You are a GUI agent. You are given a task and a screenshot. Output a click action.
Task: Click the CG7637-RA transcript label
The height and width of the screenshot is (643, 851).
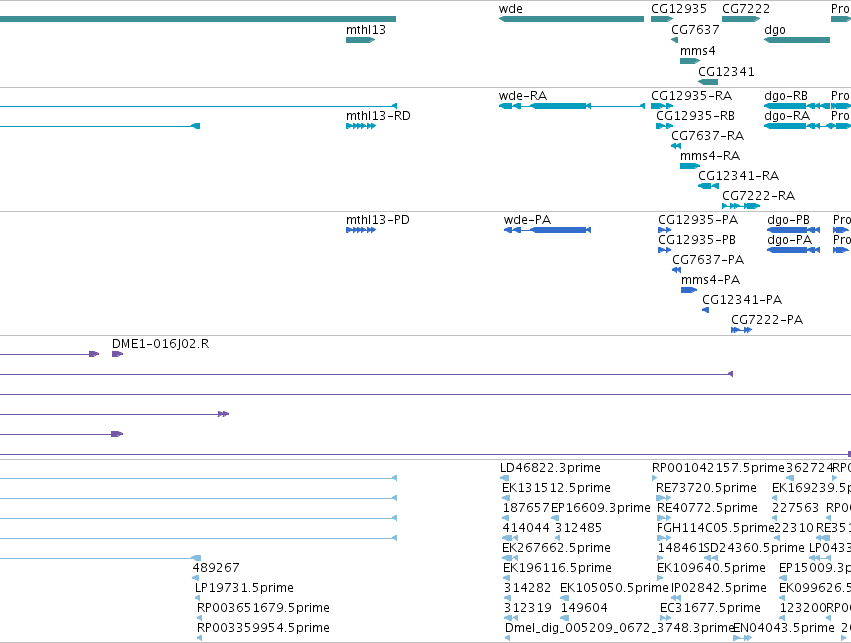point(708,136)
